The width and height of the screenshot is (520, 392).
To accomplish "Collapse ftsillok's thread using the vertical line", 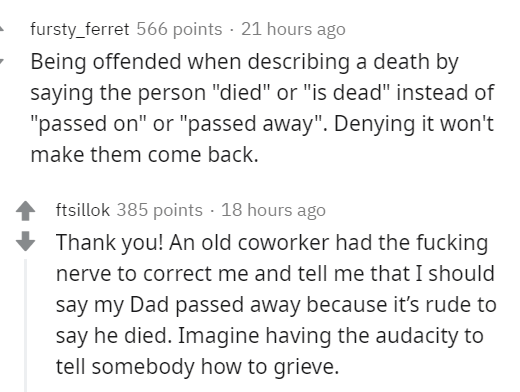I will (25, 325).
